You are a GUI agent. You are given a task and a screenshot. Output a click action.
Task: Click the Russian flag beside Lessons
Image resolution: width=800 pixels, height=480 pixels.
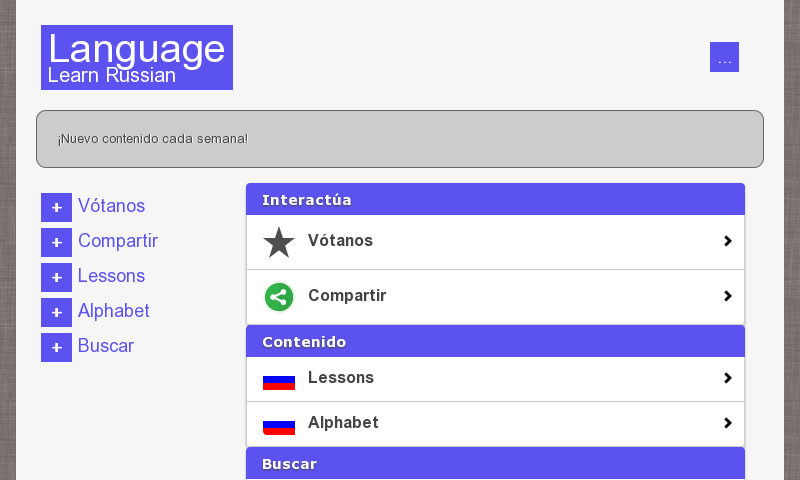279,379
